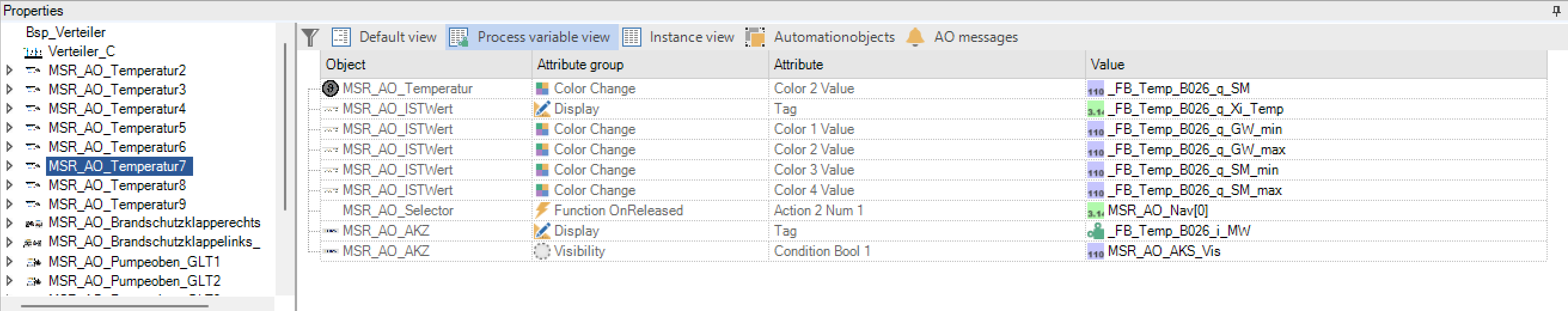Click Display pencil icon on MSR_AO_ISTWert row
Viewport: 1568px width, 311px height.
coord(542,109)
